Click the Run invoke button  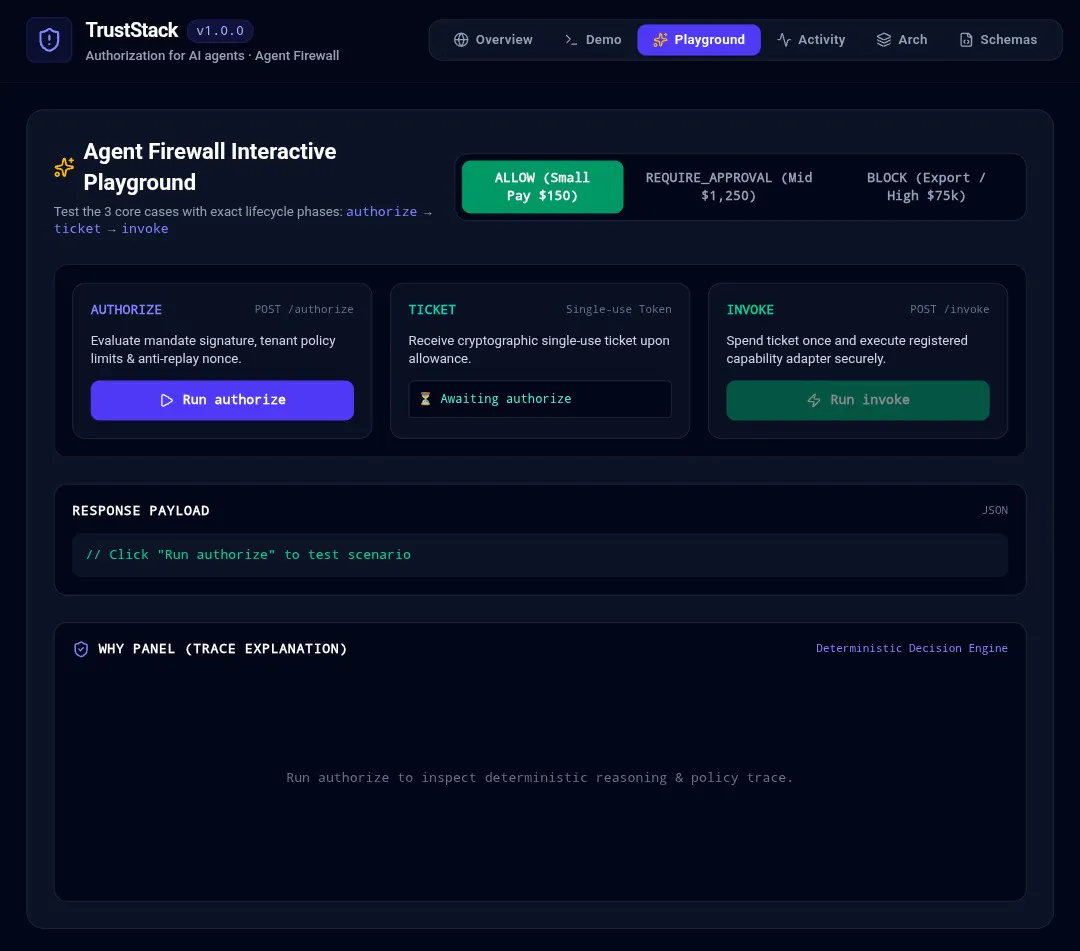[858, 400]
